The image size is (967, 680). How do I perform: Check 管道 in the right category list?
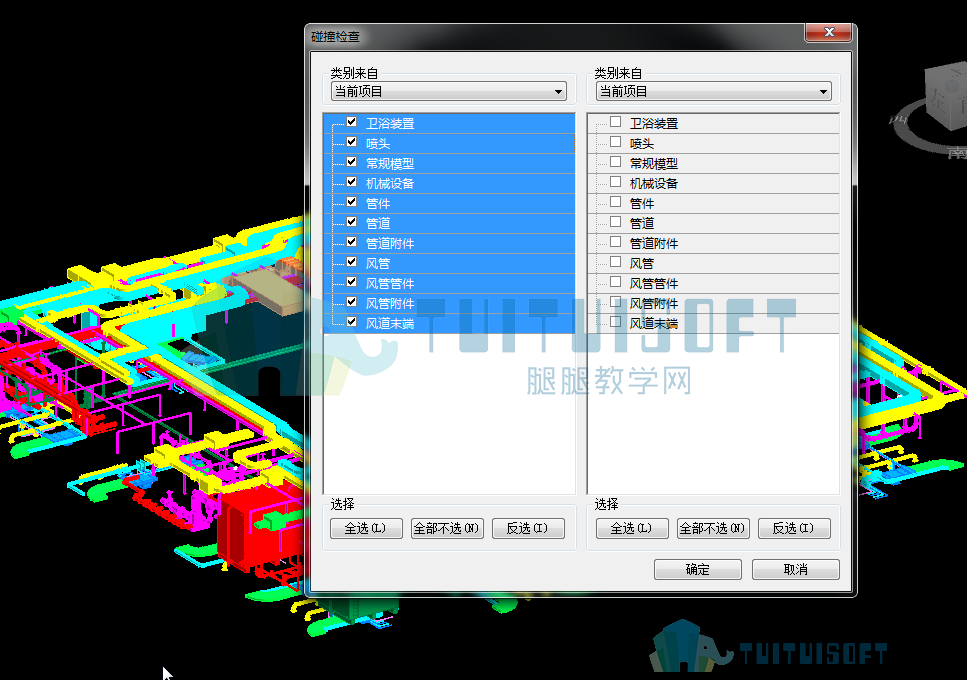click(615, 222)
